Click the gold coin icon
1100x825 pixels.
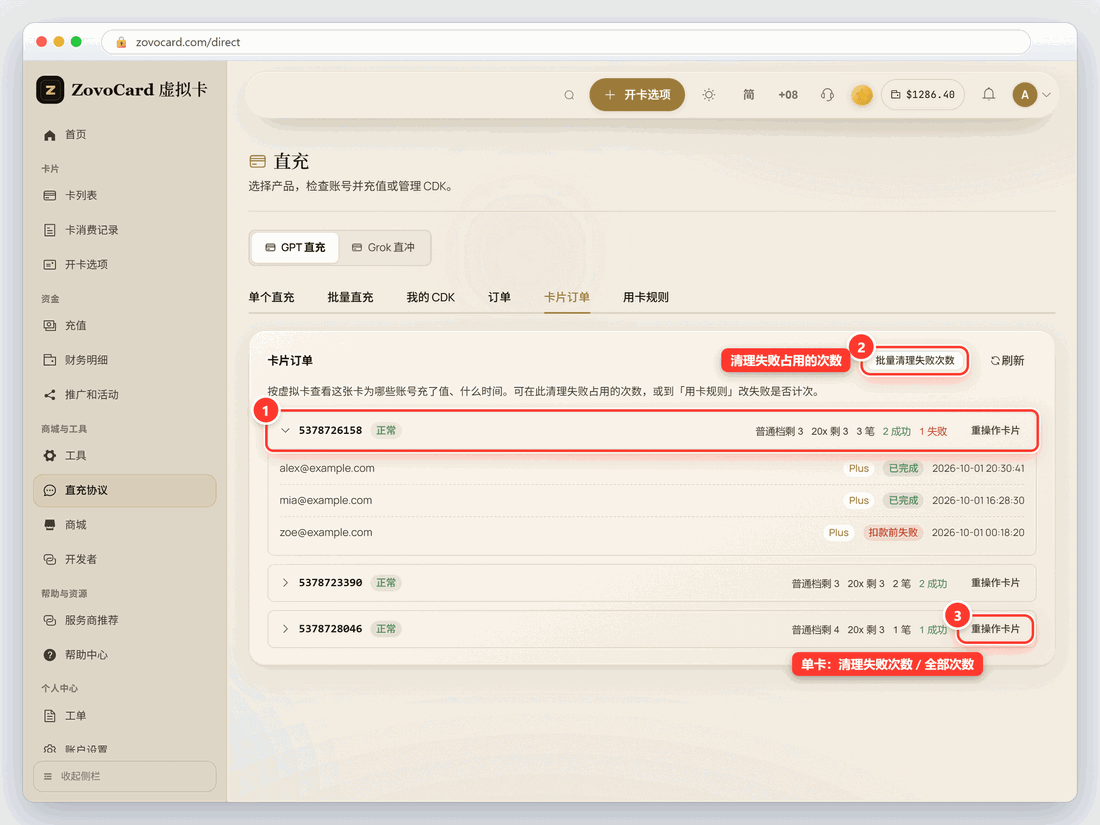(861, 95)
